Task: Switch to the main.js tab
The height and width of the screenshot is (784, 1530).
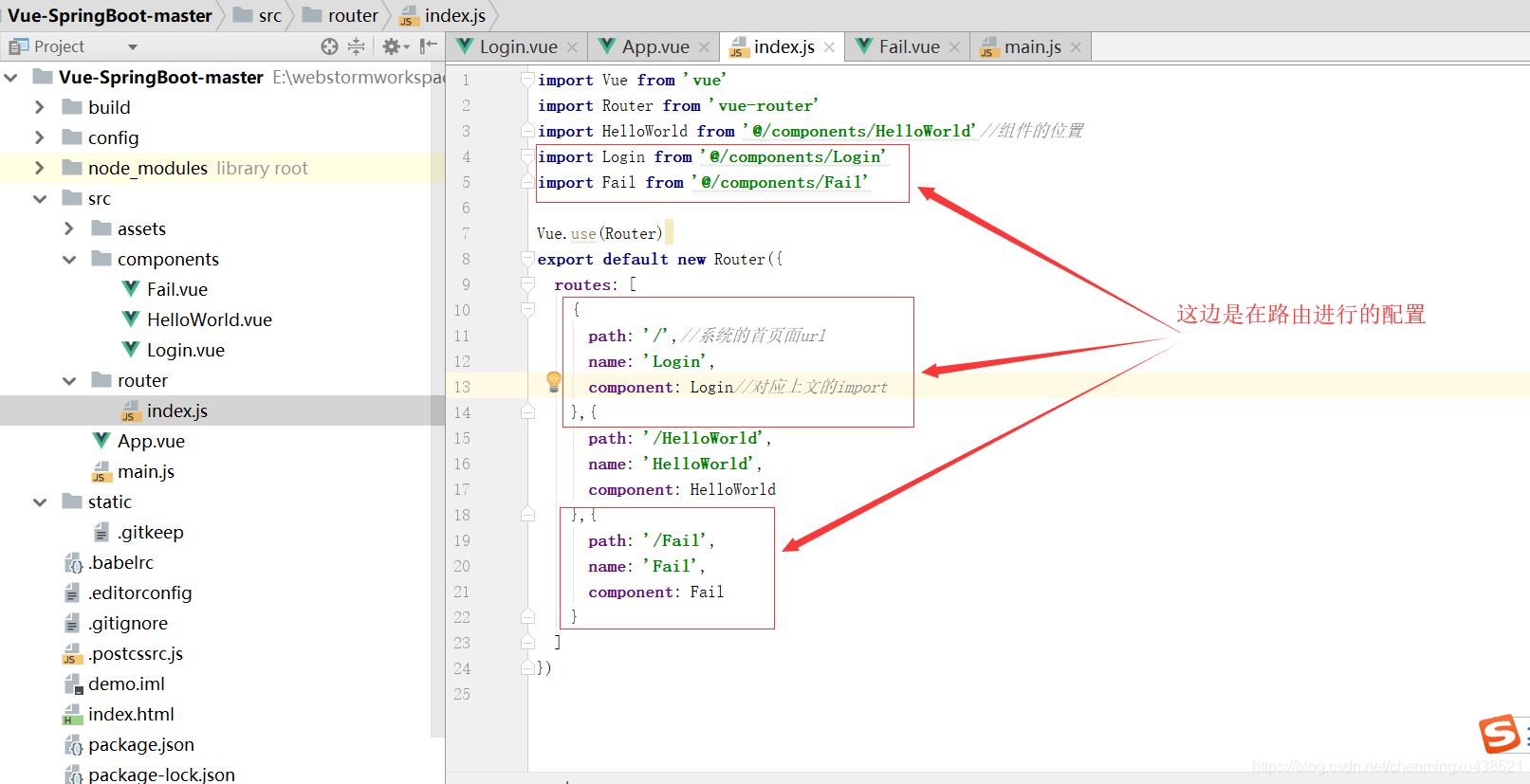Action: click(1032, 46)
